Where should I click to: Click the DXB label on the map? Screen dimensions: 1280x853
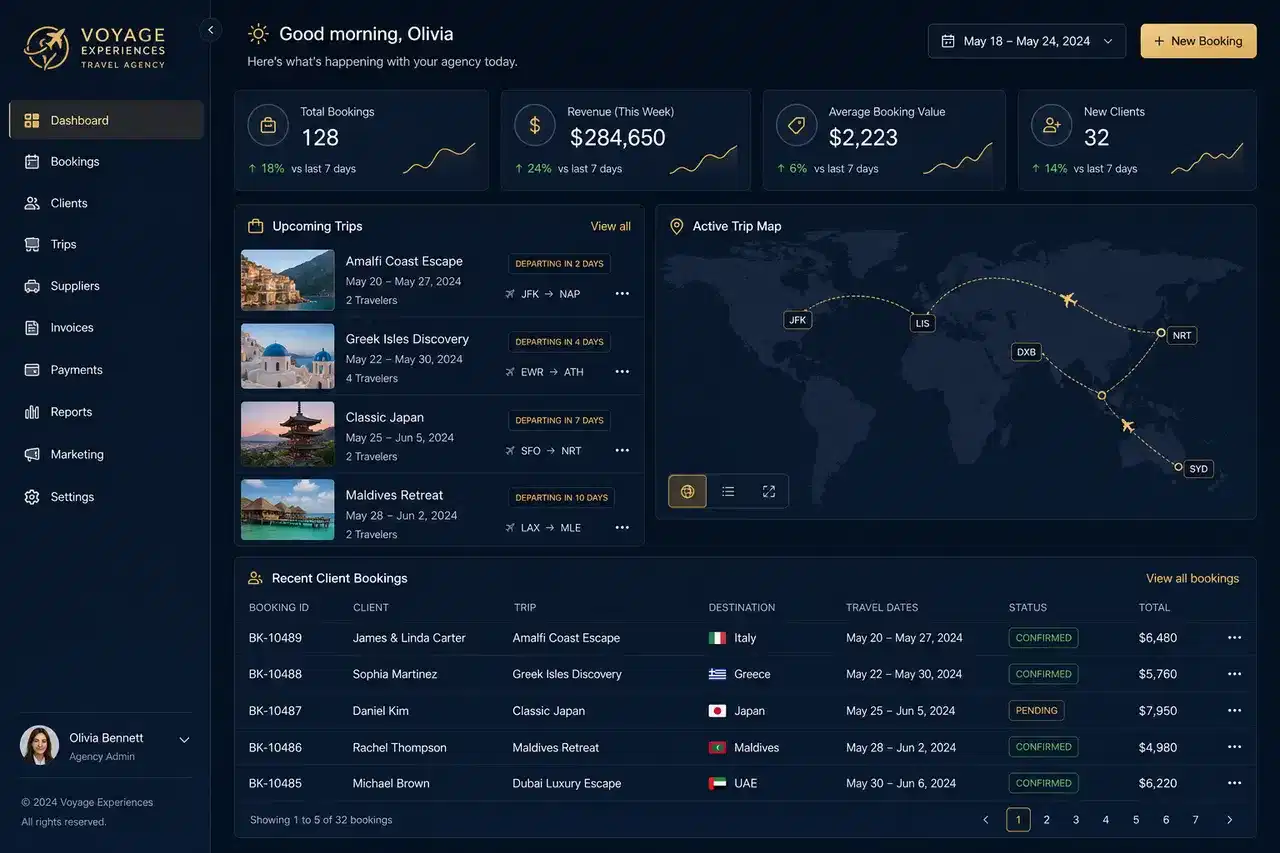tap(1026, 352)
